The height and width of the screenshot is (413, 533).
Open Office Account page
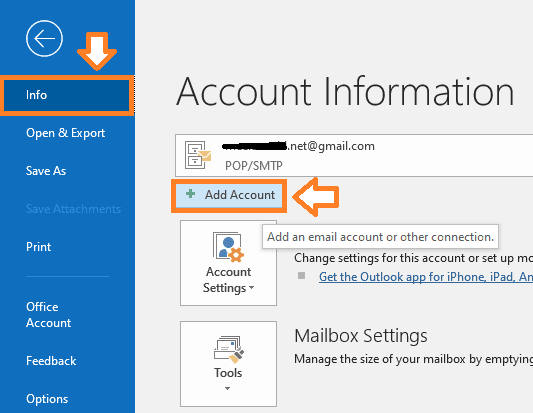click(49, 315)
